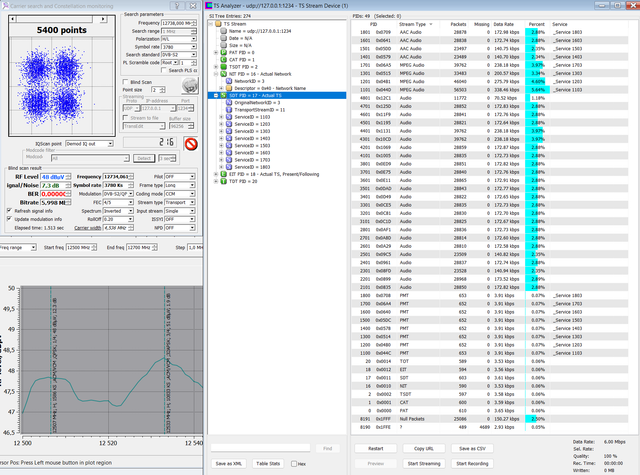640x475 pixels.
Task: Click the left arrow of constellation scrollbar
Action: (x=13, y=19)
